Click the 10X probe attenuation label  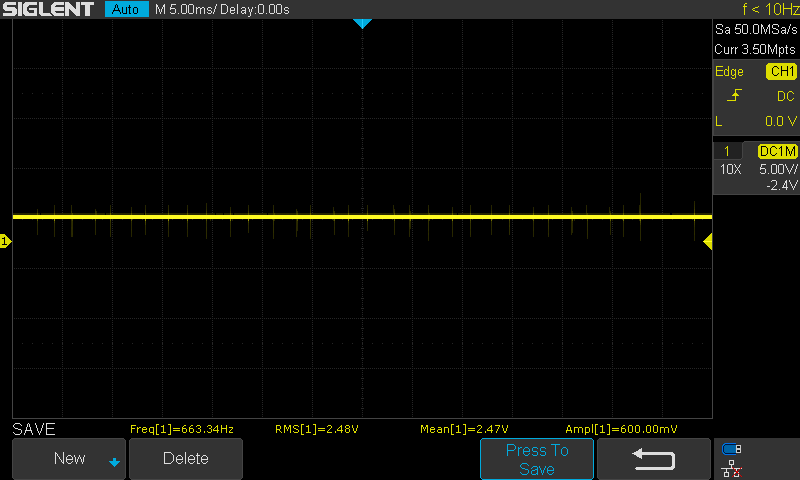pyautogui.click(x=730, y=169)
